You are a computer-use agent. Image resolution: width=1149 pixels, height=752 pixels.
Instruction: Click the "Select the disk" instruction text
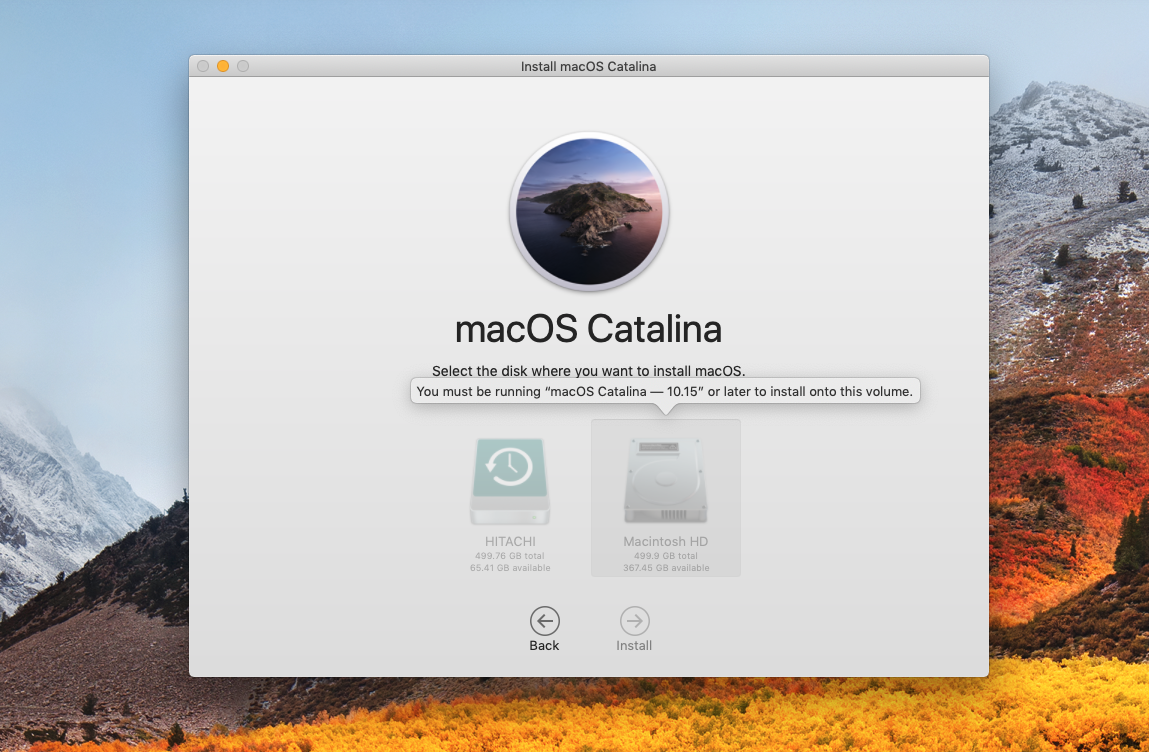tap(588, 371)
